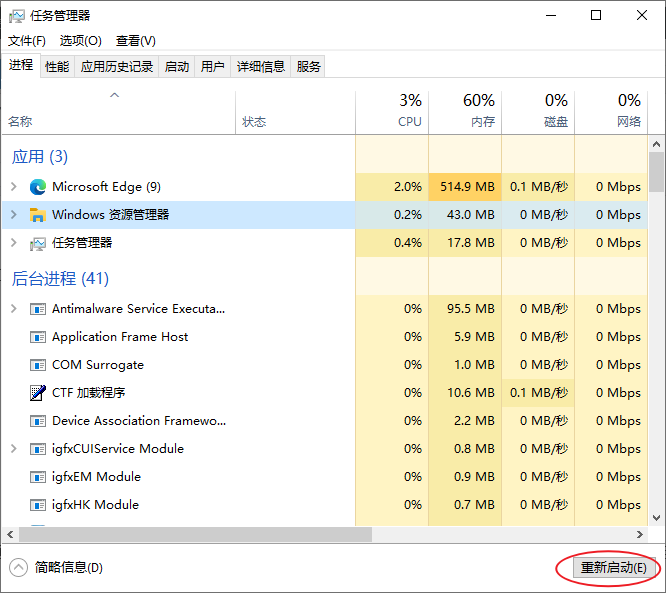The height and width of the screenshot is (593, 666).
Task: Open the 文件(F) menu
Action: coord(27,41)
